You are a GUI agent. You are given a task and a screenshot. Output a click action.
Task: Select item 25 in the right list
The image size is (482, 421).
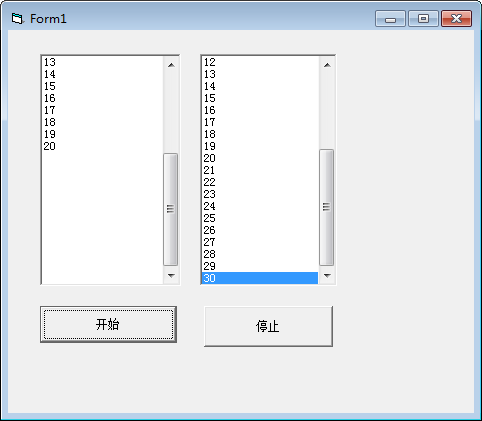pyautogui.click(x=260, y=218)
